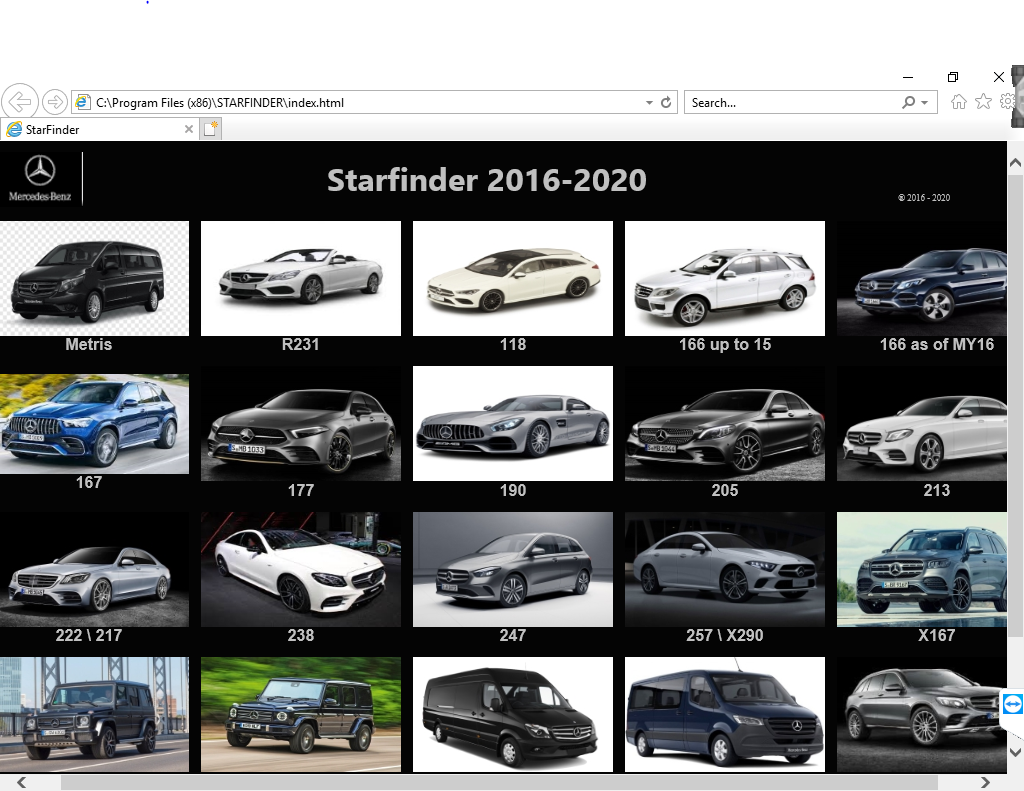Image resolution: width=1024 pixels, height=791 pixels.
Task: Select the 190 AMG GT thumbnail
Action: pos(512,424)
